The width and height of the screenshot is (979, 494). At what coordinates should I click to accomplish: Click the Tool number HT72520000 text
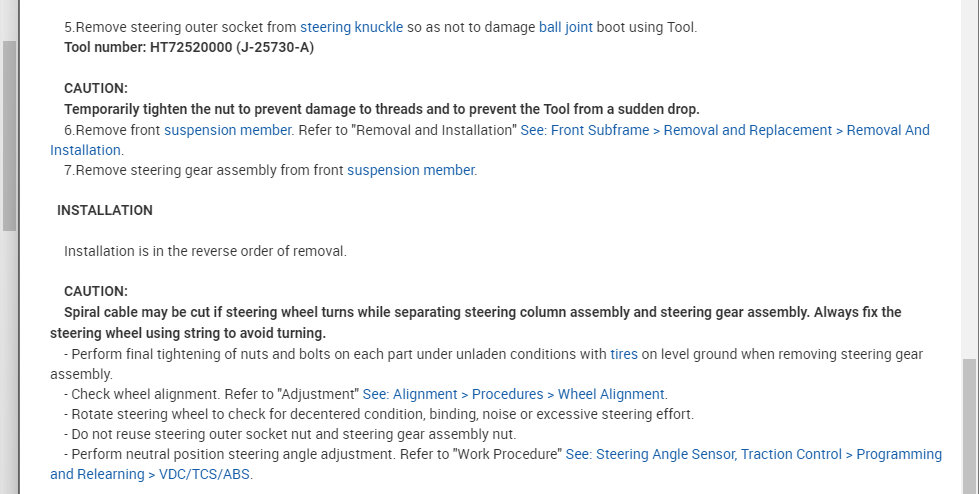(189, 47)
